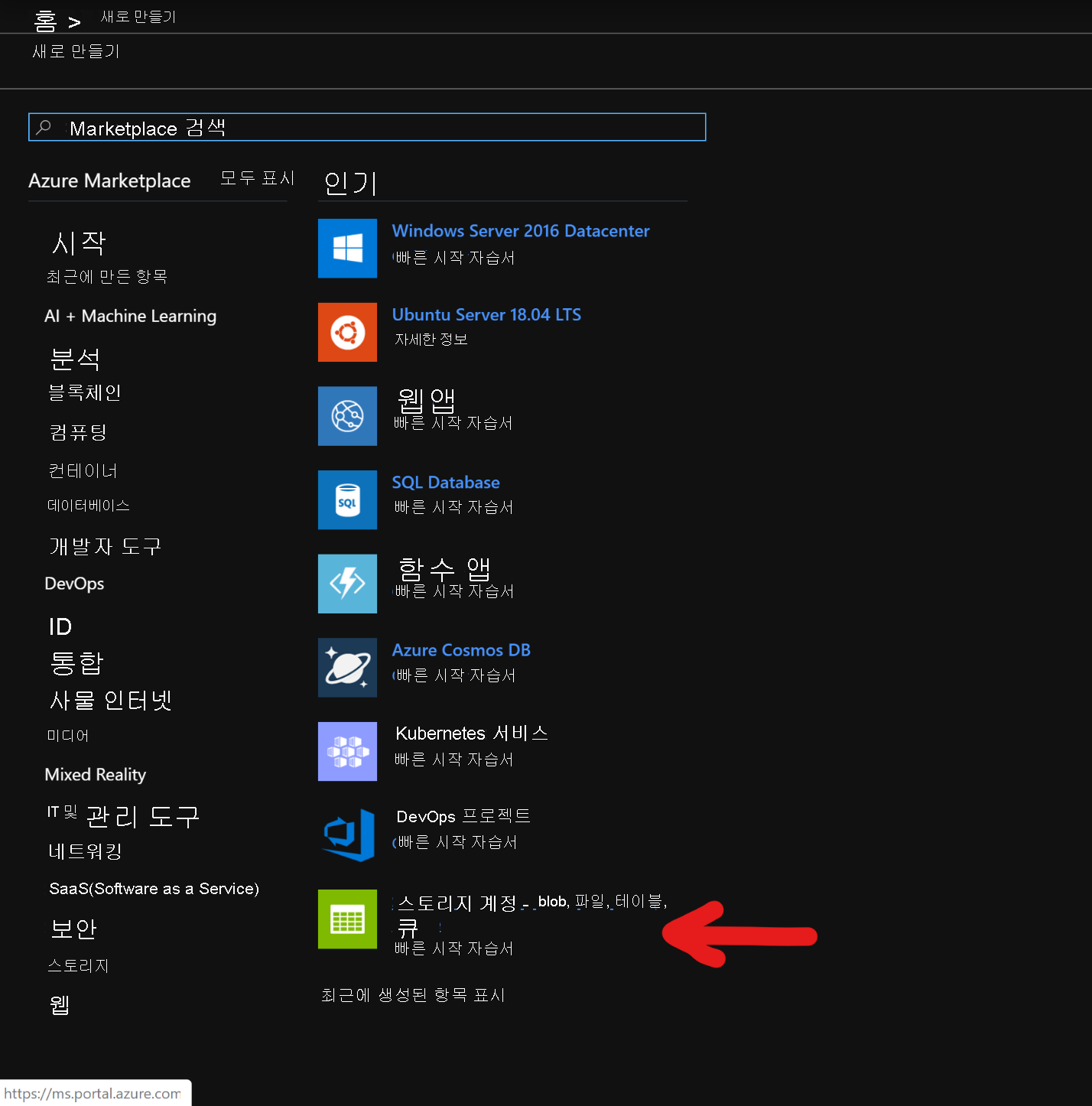The image size is (1092, 1106).
Task: Select the 데이터베이스 category
Action: (x=89, y=506)
